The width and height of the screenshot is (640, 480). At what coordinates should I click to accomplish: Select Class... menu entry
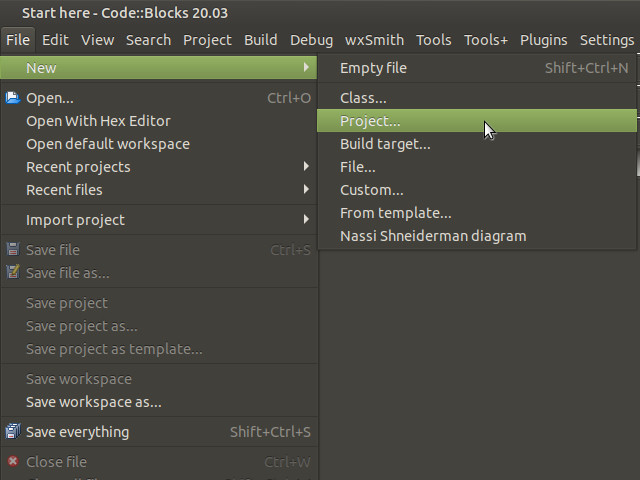pos(363,98)
